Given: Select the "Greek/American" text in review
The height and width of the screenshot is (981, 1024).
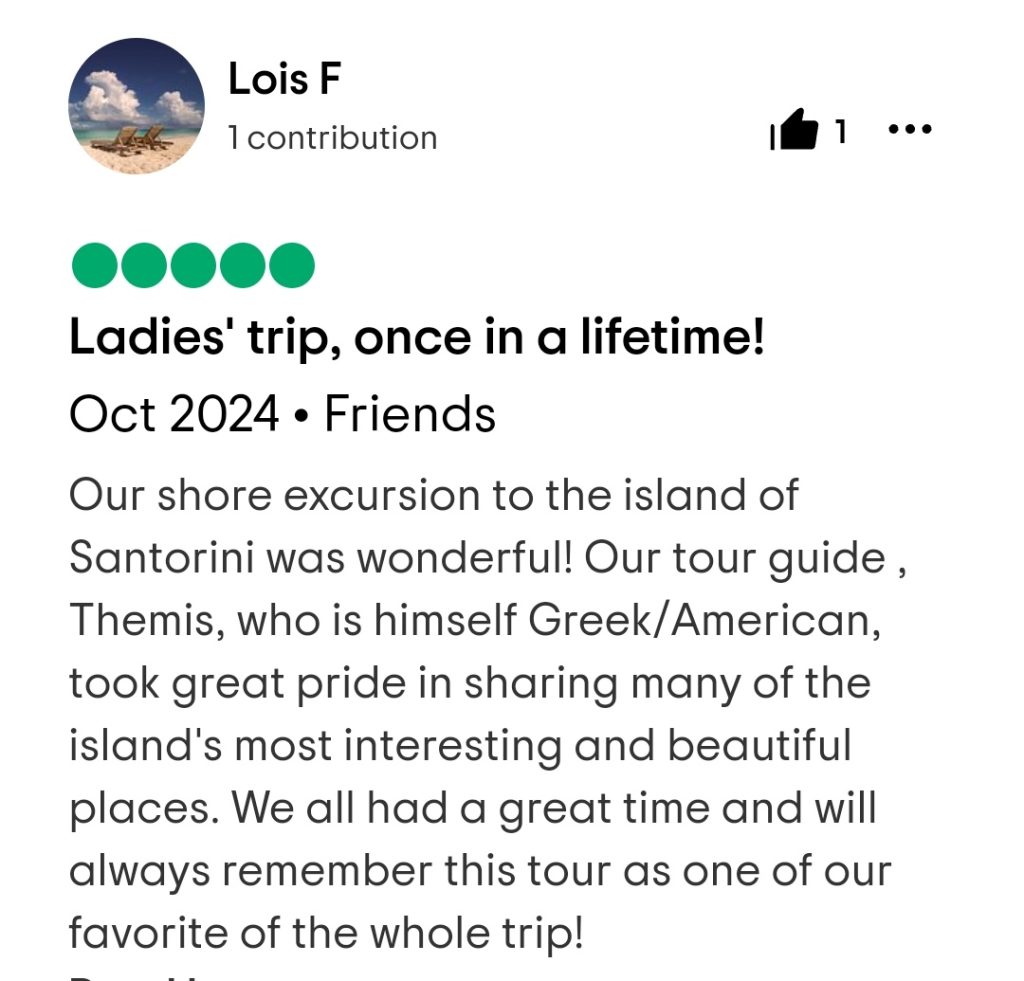Looking at the screenshot, I should coord(704,621).
